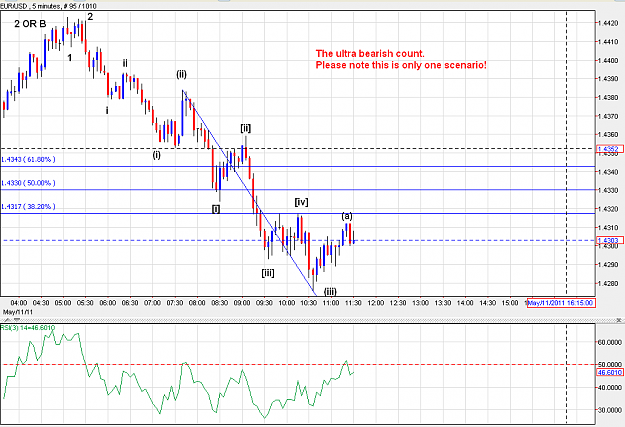Screen dimensions: 625x427
Task: Select the lowercase ii label near 06:30
Action: point(125,63)
